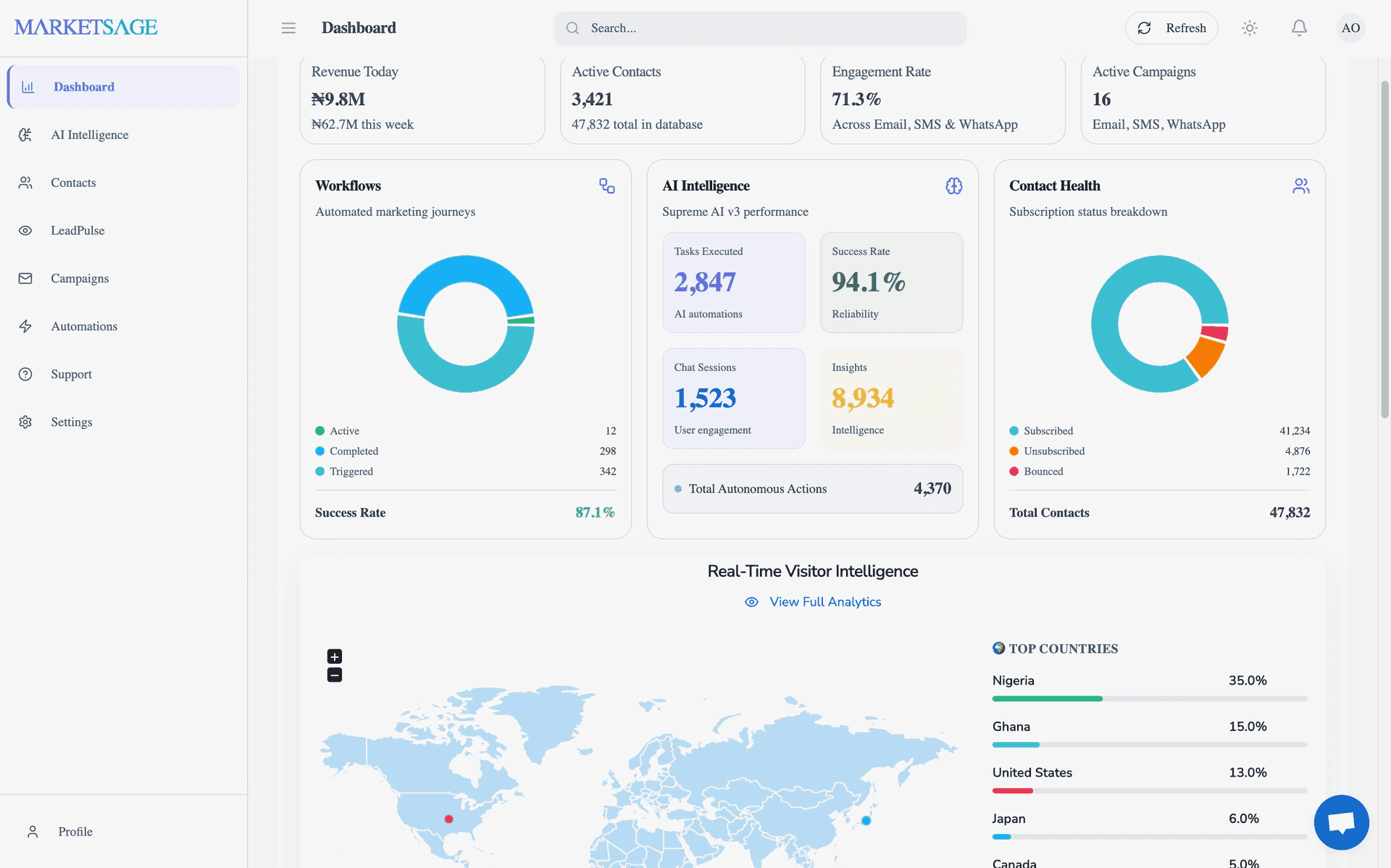
Task: Click the LeadPulse eye icon
Action: pos(25,230)
